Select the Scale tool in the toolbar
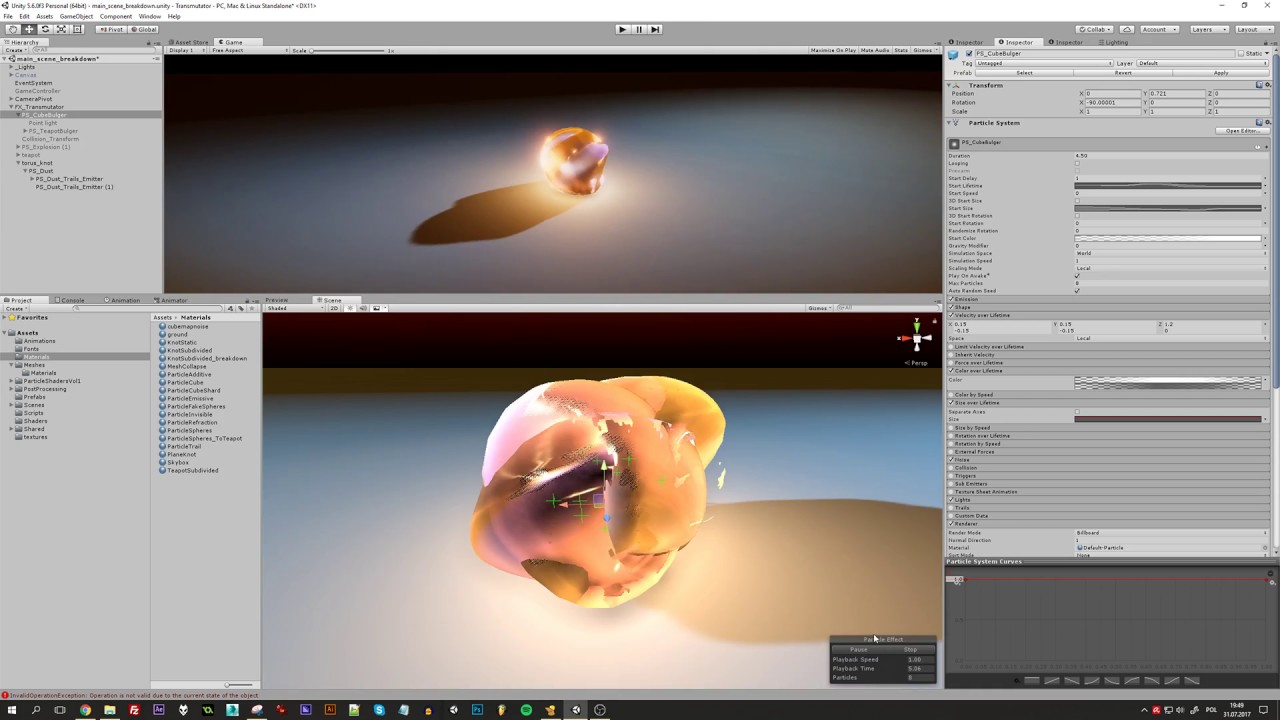 (61, 29)
